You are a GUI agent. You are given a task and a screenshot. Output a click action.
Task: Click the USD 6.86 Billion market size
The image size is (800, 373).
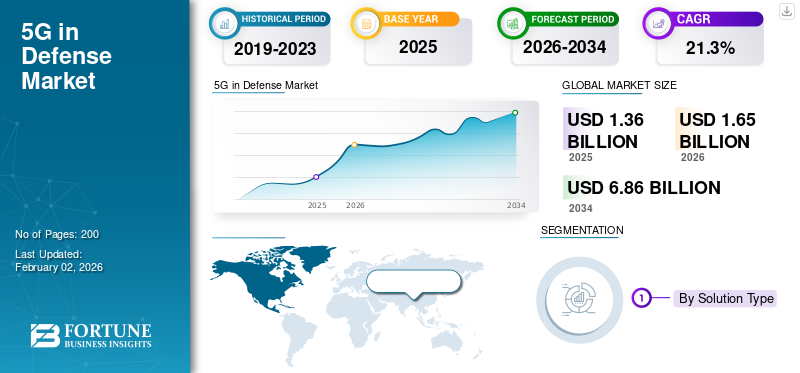(644, 188)
